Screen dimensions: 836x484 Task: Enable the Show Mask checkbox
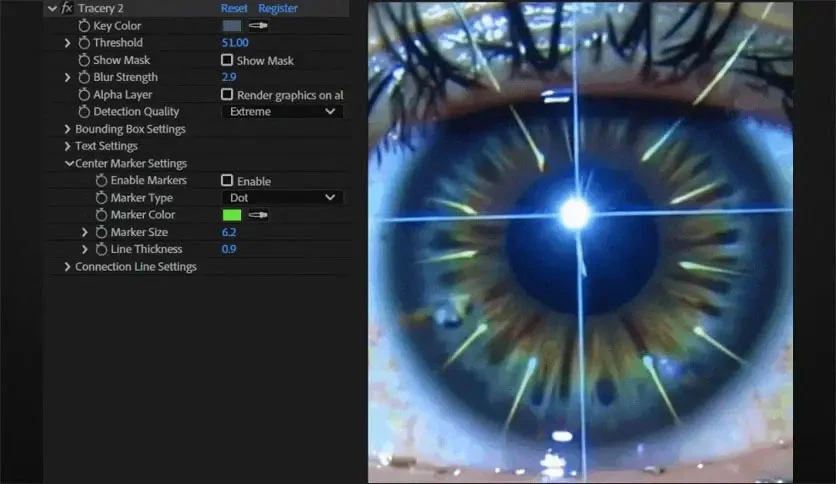[x=227, y=60]
